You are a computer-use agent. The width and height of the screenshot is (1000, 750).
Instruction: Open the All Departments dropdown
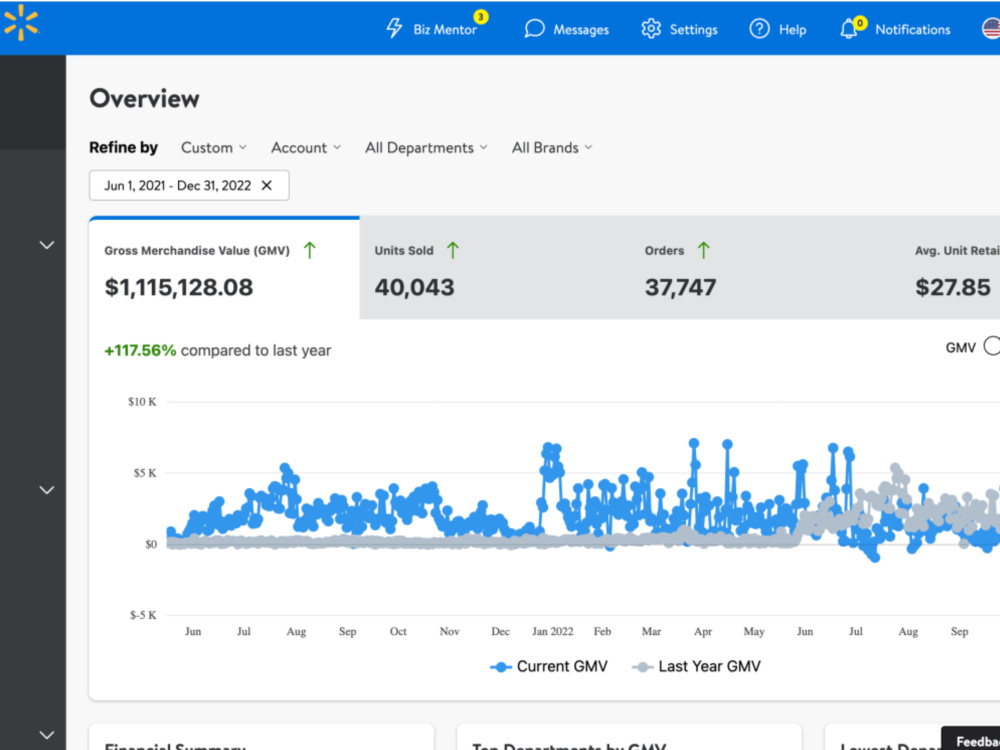(426, 147)
